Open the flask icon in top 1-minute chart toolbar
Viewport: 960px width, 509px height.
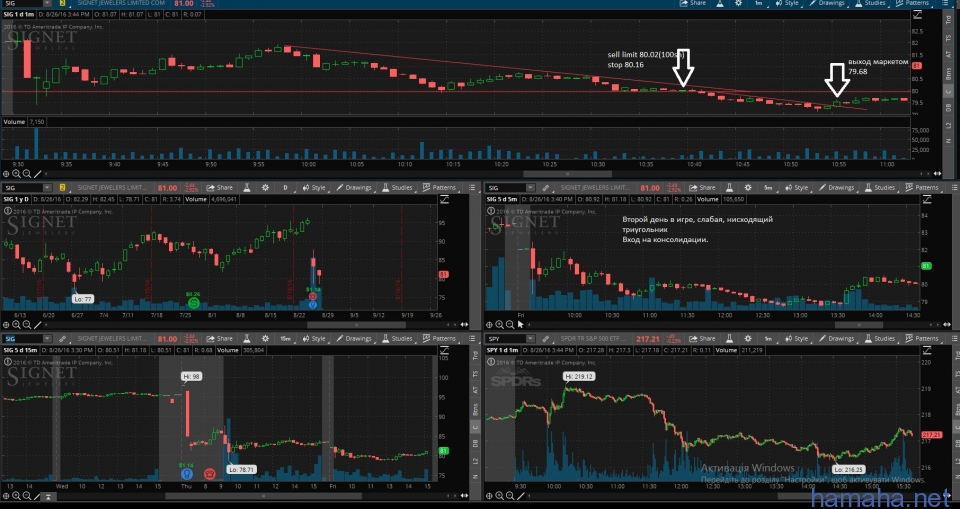coord(721,3)
